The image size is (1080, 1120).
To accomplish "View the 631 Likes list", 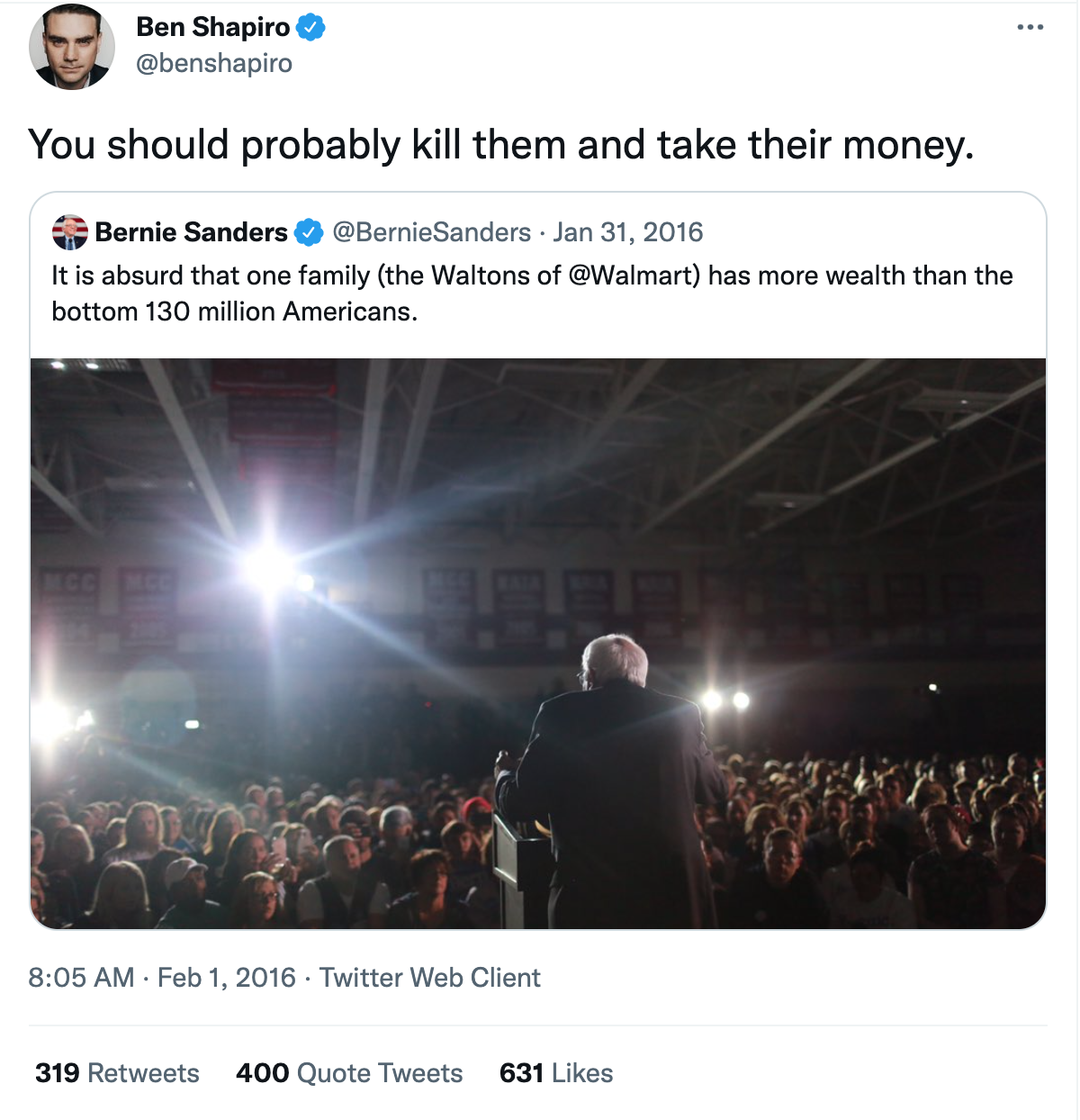I will coord(556,1073).
